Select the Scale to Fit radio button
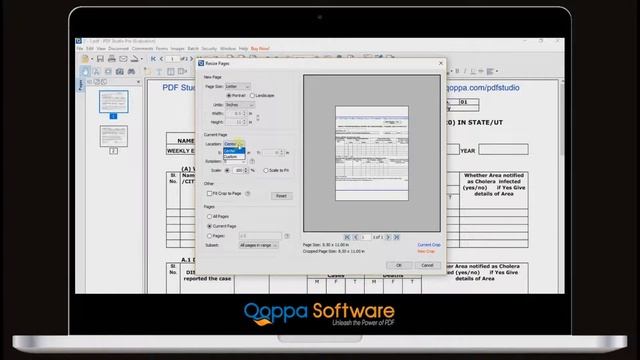 coord(266,170)
